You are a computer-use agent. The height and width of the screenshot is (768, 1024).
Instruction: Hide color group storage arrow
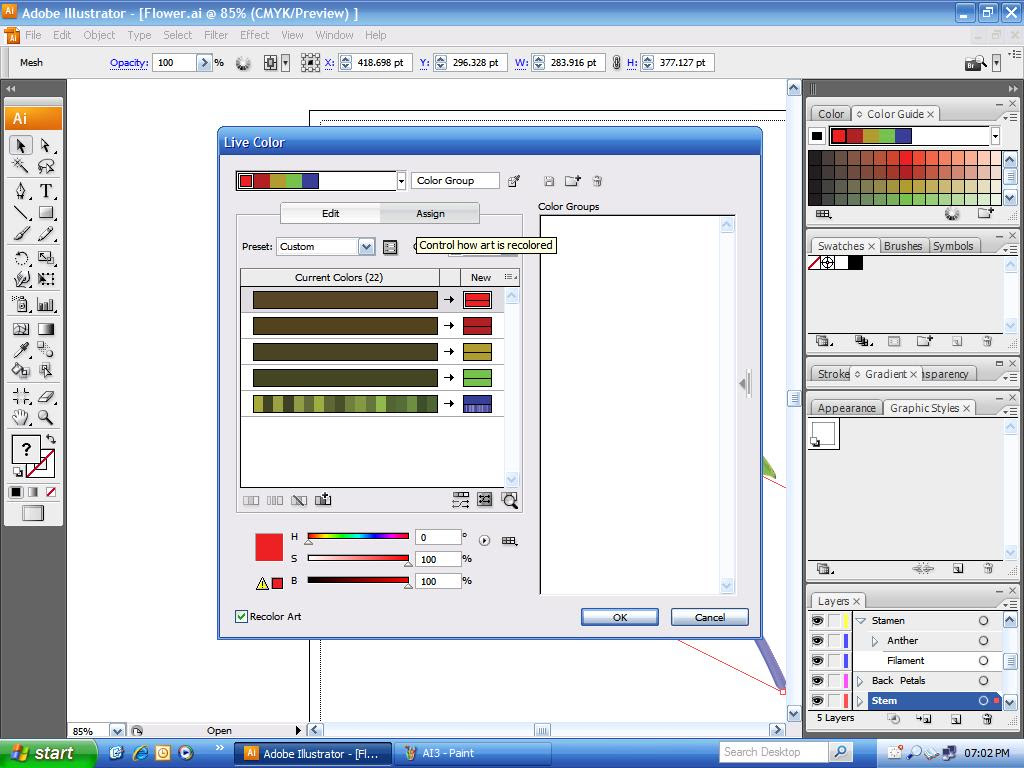tap(745, 384)
